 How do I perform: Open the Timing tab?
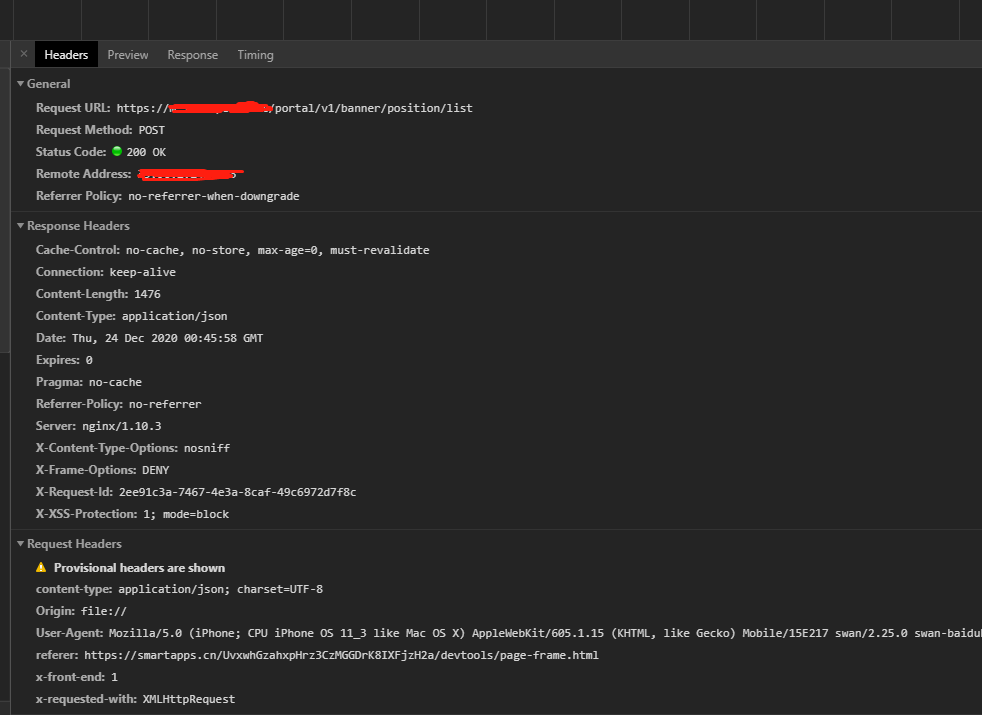255,54
